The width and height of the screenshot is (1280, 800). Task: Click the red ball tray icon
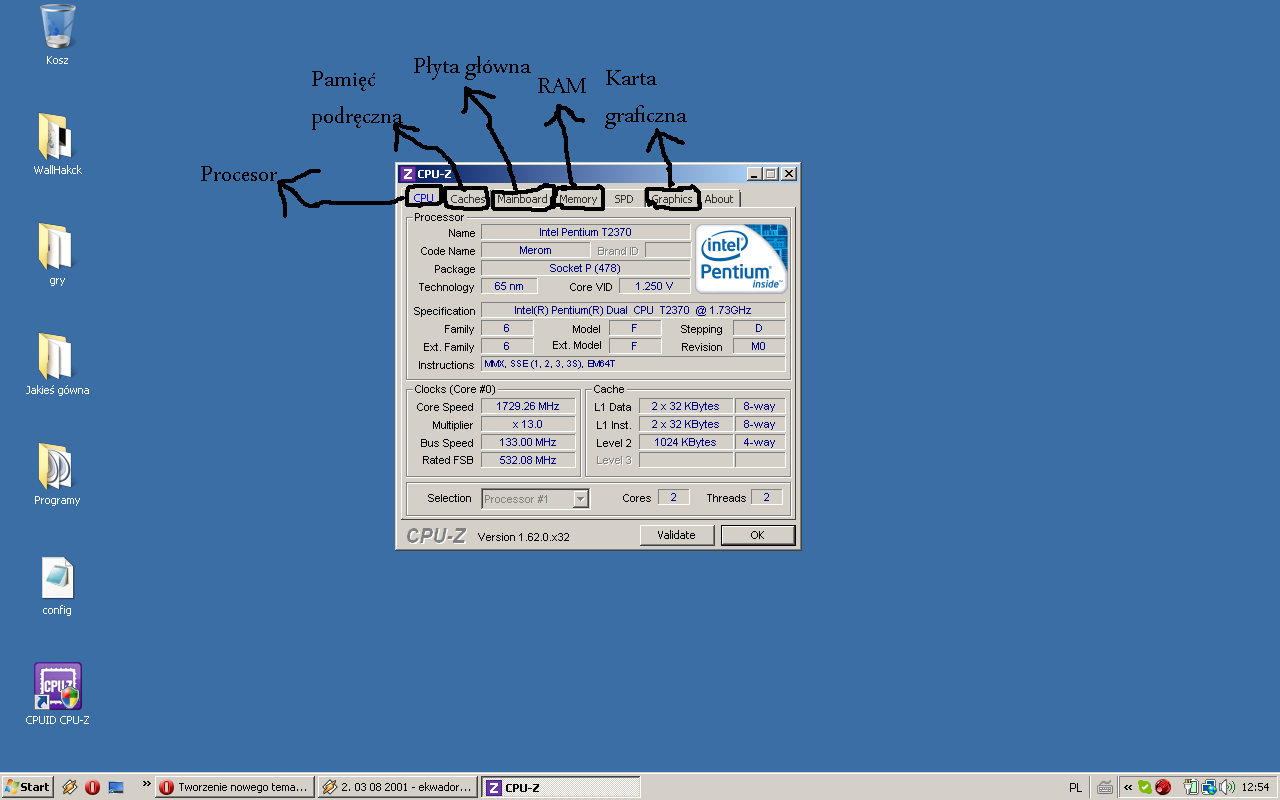click(x=1163, y=787)
